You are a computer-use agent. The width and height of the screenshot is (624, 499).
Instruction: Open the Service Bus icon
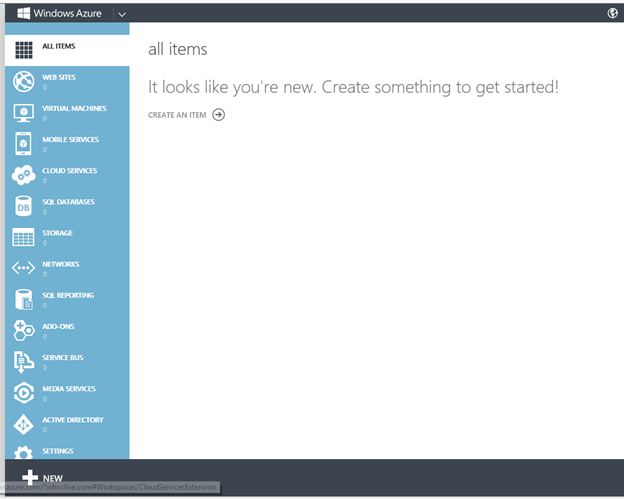tap(23, 362)
